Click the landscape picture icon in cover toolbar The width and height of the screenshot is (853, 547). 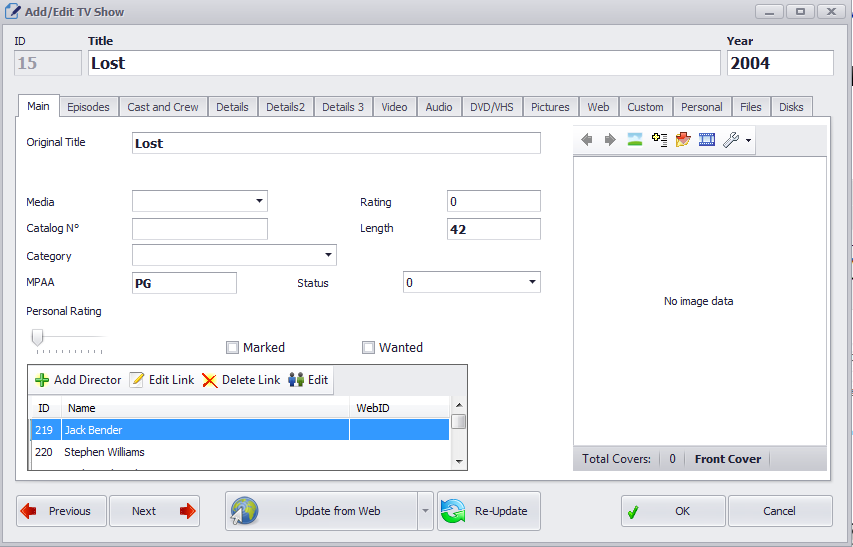[x=634, y=140]
